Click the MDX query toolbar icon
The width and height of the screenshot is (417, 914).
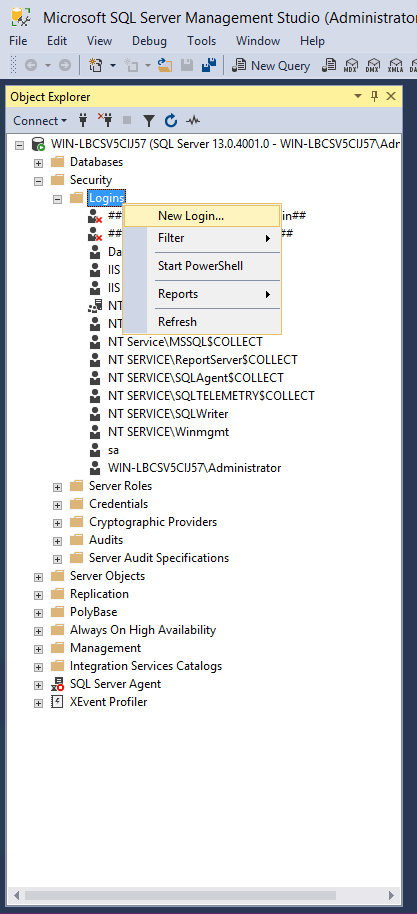351,65
